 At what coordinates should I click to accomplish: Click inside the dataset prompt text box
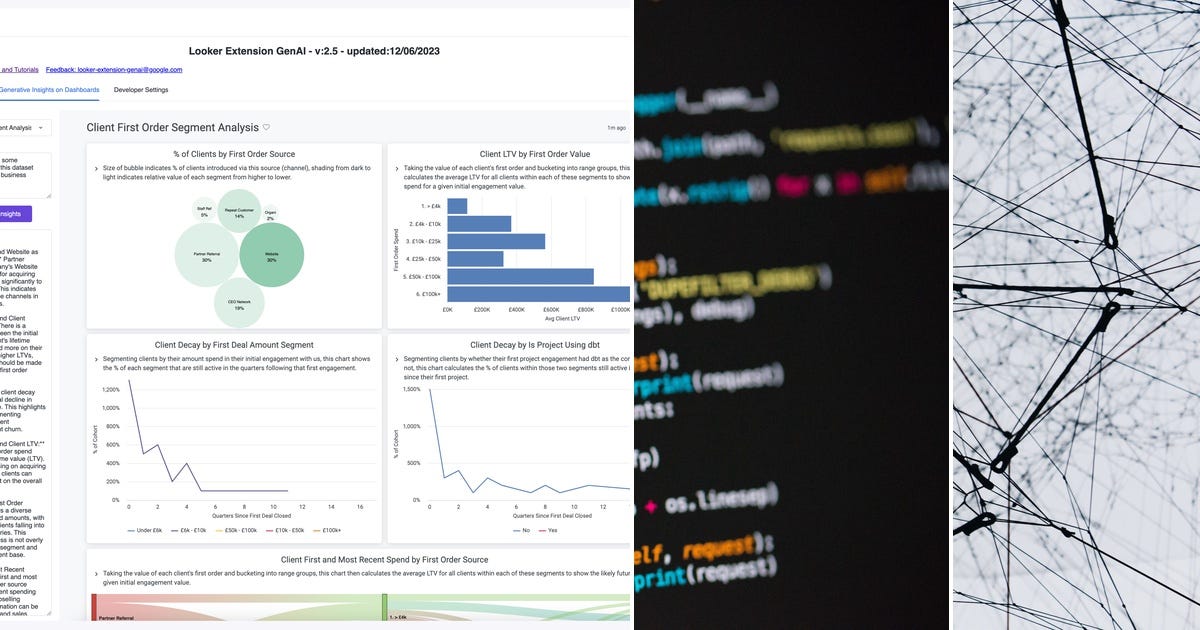click(25, 172)
